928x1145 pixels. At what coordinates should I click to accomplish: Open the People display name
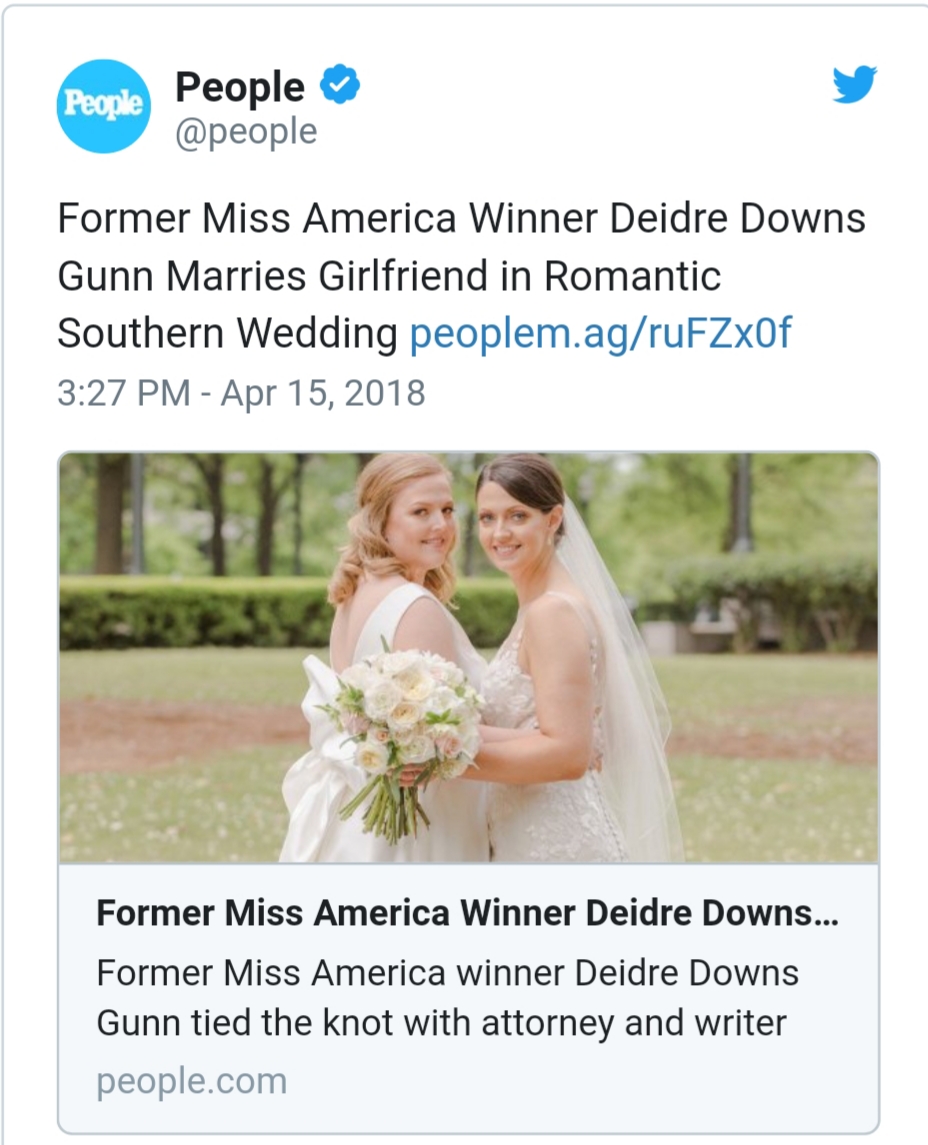(x=240, y=88)
